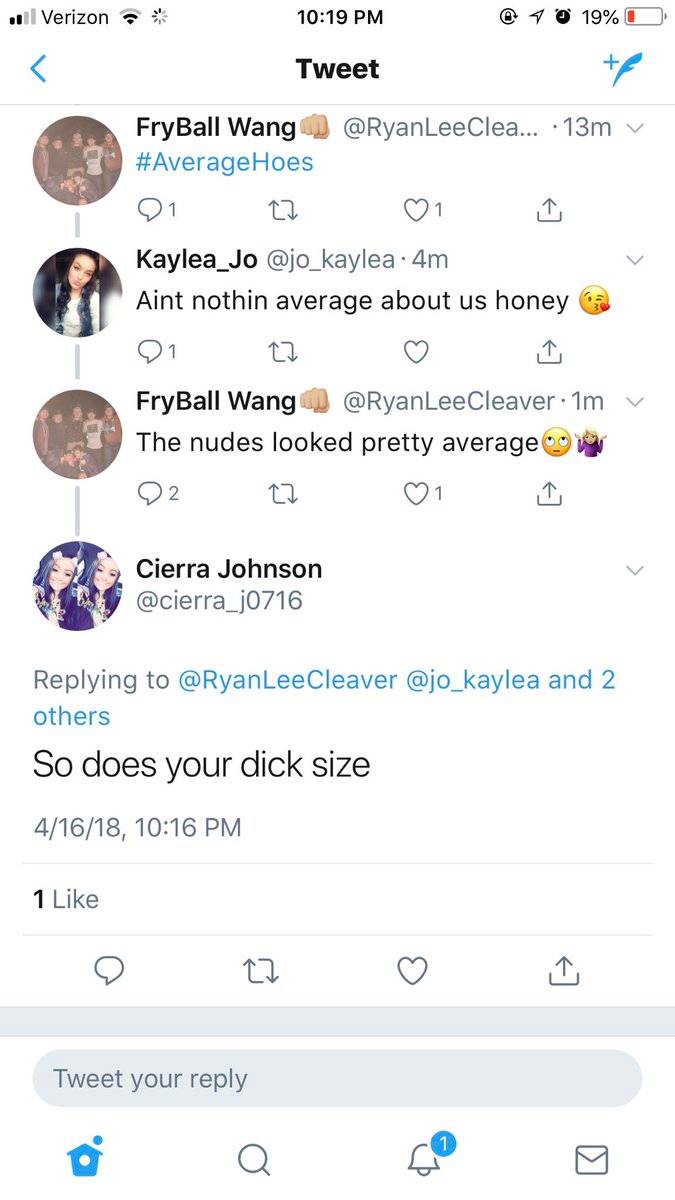The height and width of the screenshot is (1200, 675).
Task: Like Cierra Johnson's main tweet
Action: [412, 970]
